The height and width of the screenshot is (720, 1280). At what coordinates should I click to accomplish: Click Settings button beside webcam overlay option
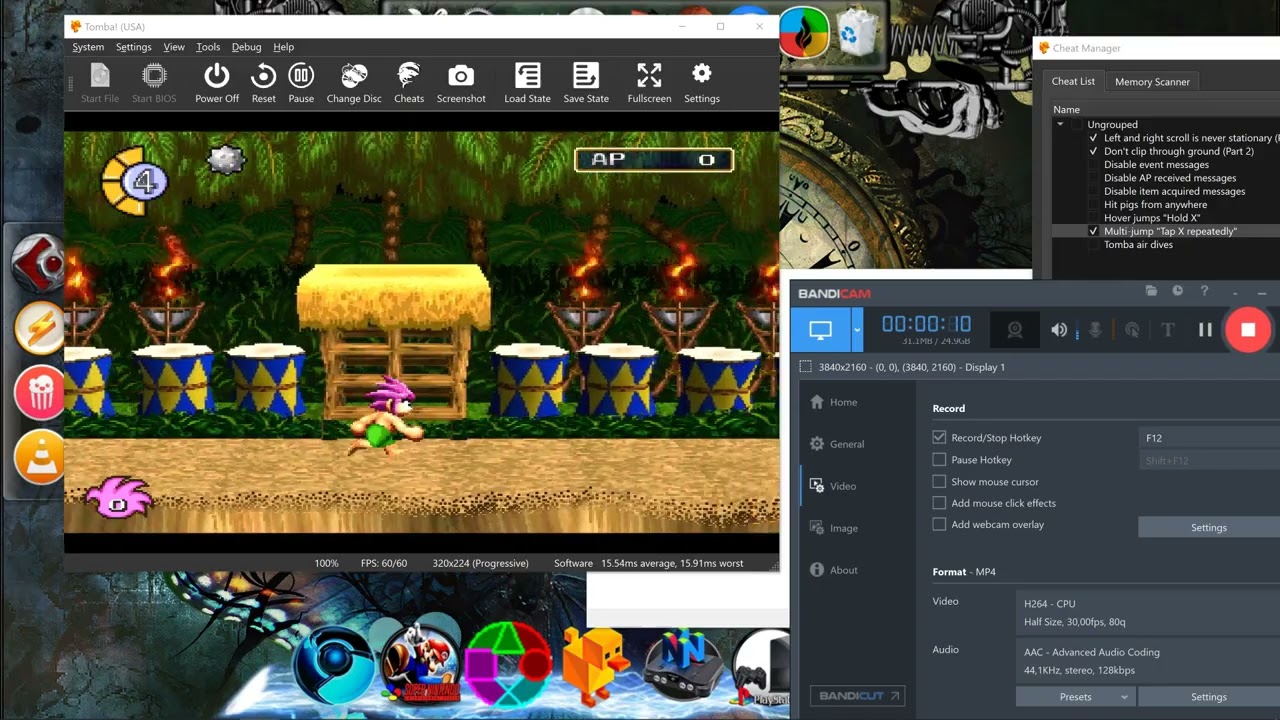(x=1208, y=527)
